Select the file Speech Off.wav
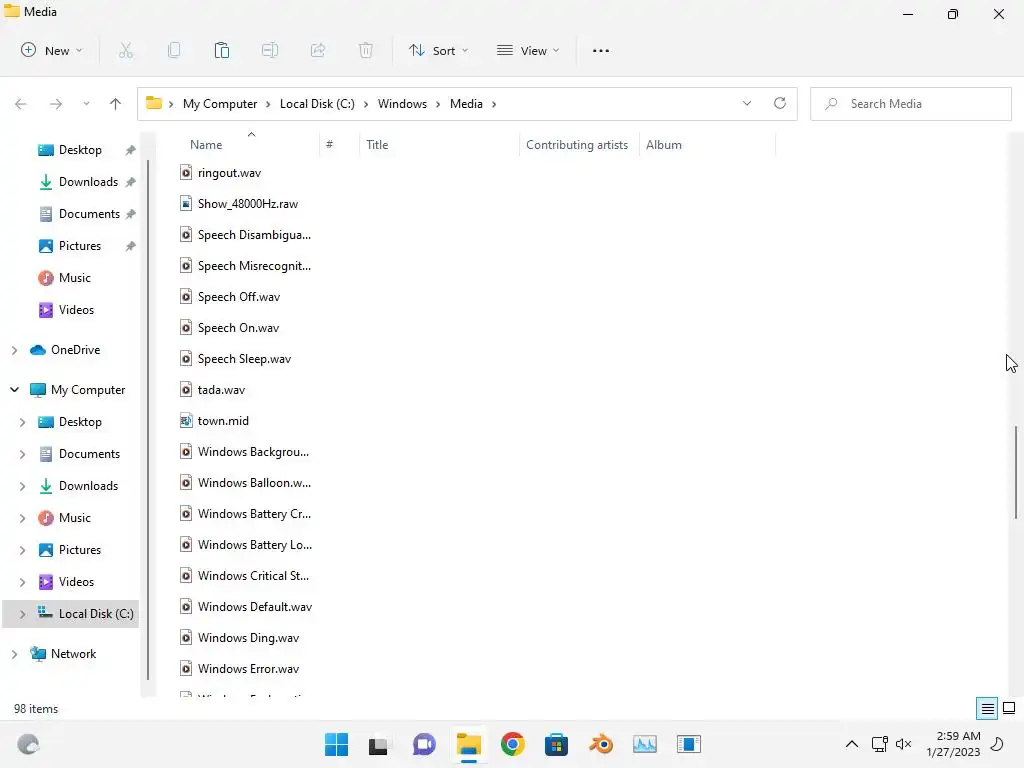 point(239,296)
